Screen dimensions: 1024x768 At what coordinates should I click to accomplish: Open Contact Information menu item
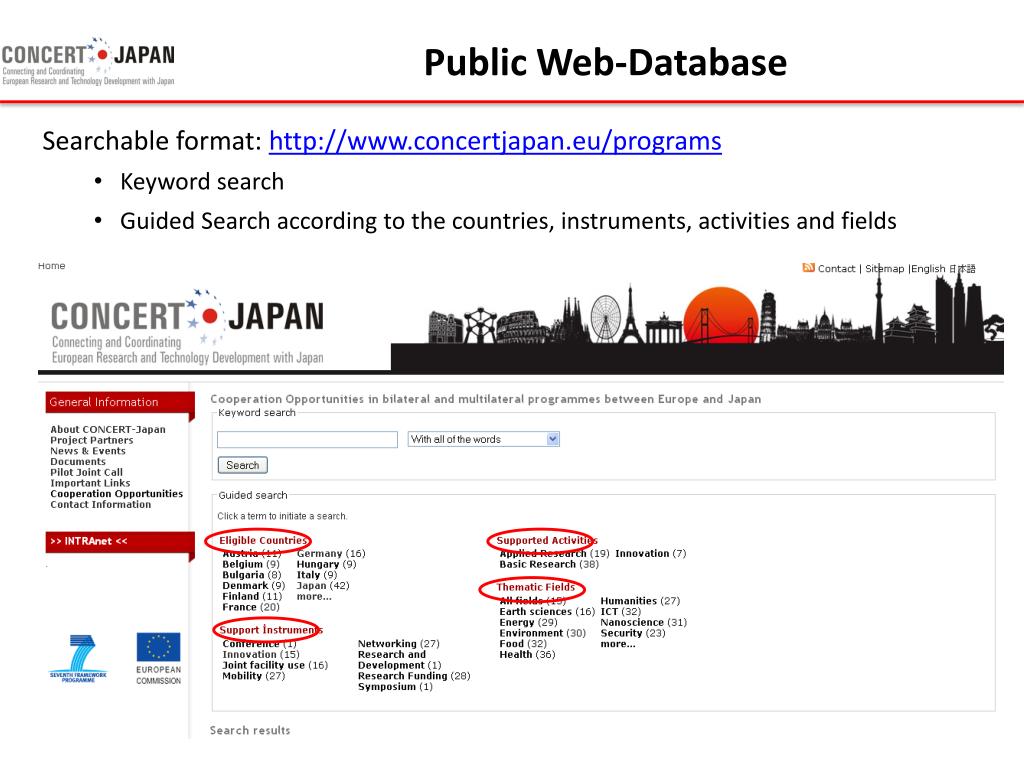pyautogui.click(x=101, y=504)
